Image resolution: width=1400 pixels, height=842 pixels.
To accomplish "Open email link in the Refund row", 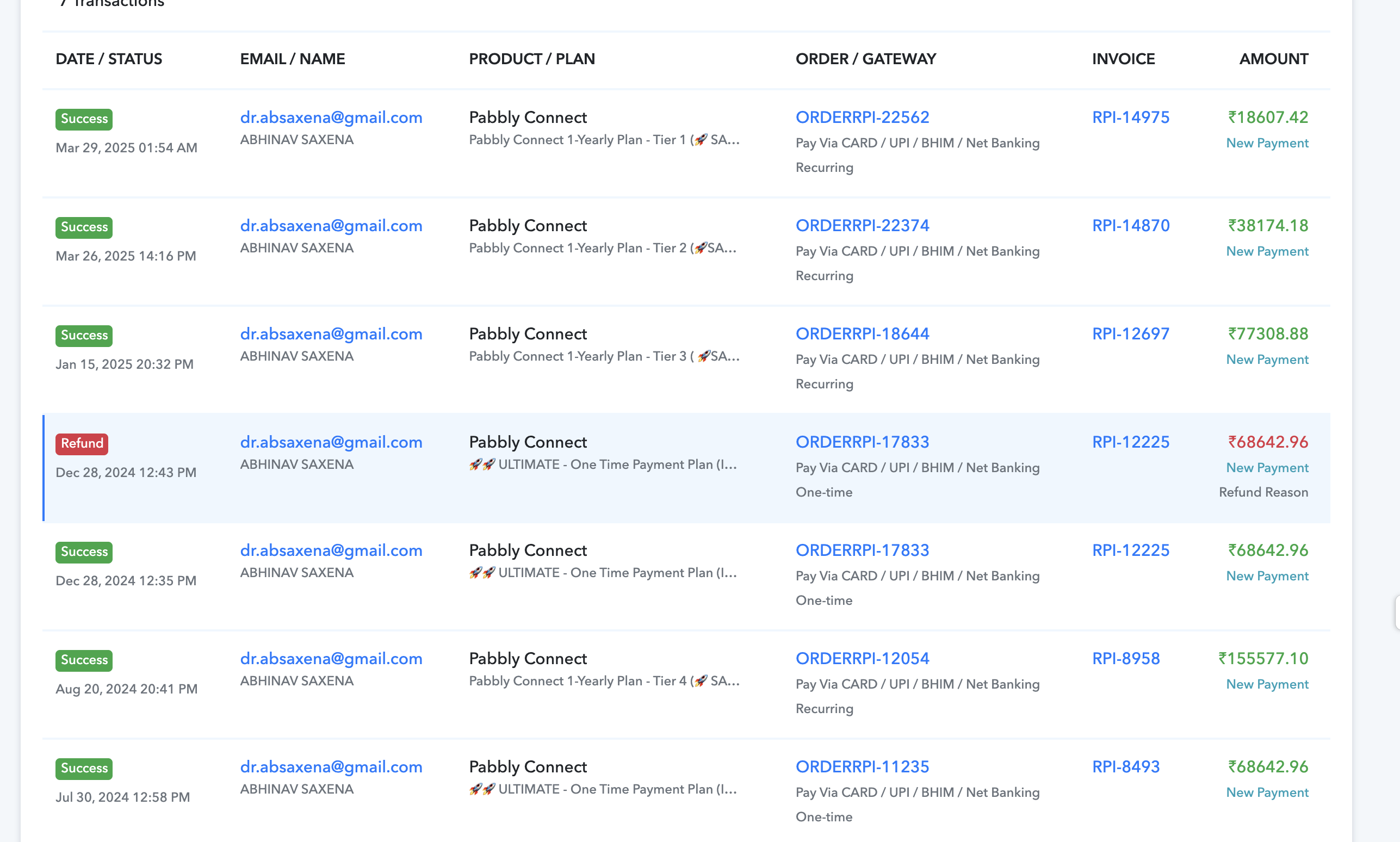I will [331, 443].
